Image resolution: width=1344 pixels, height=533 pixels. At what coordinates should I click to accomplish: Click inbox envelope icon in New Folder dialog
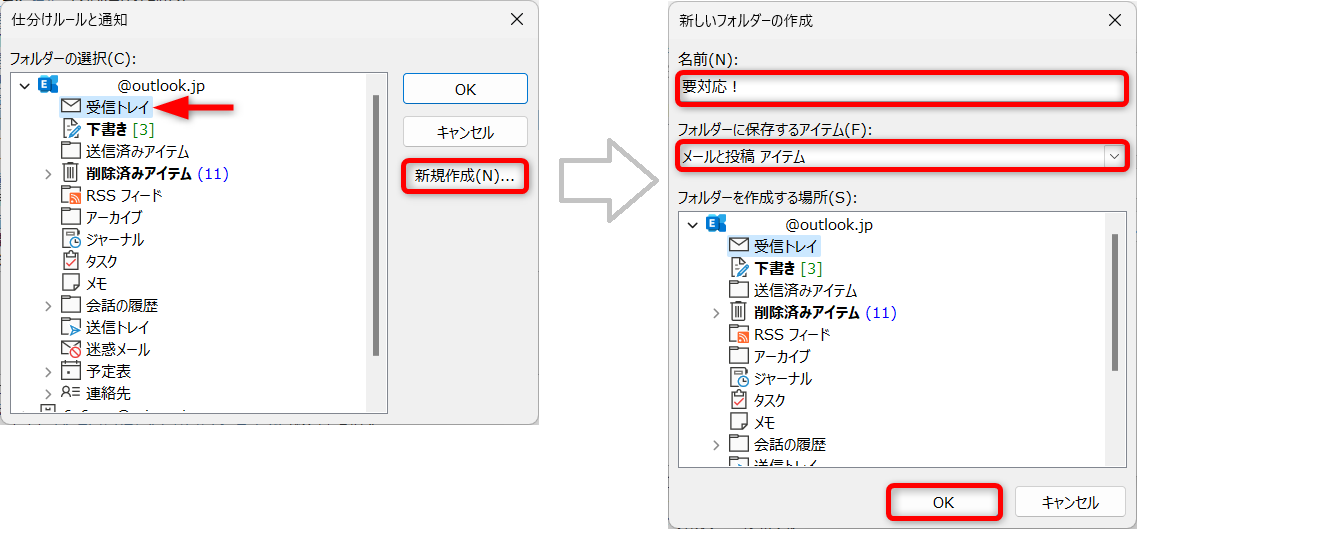[x=738, y=246]
